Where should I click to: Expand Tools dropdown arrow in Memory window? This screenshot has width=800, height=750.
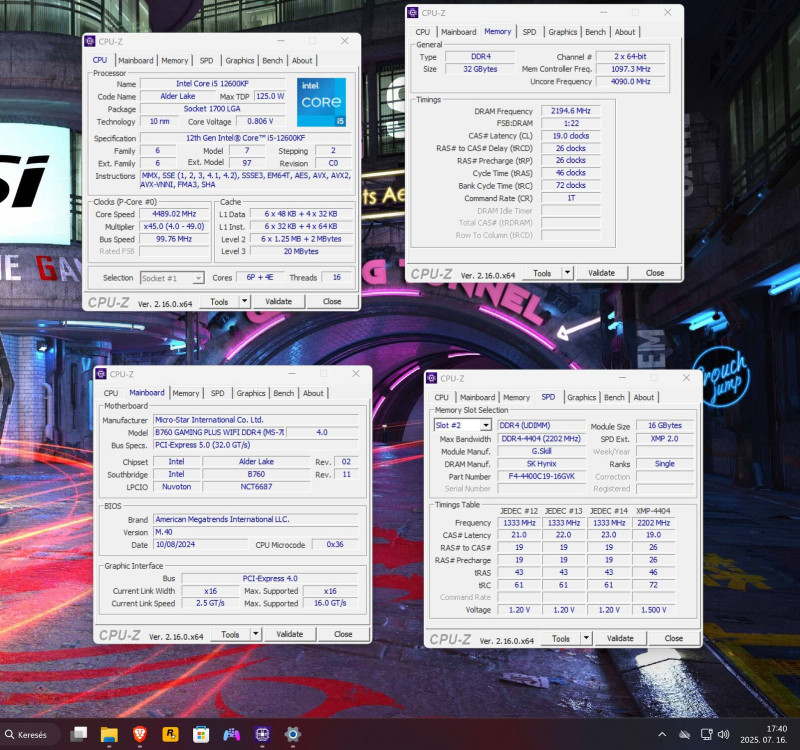click(x=567, y=273)
